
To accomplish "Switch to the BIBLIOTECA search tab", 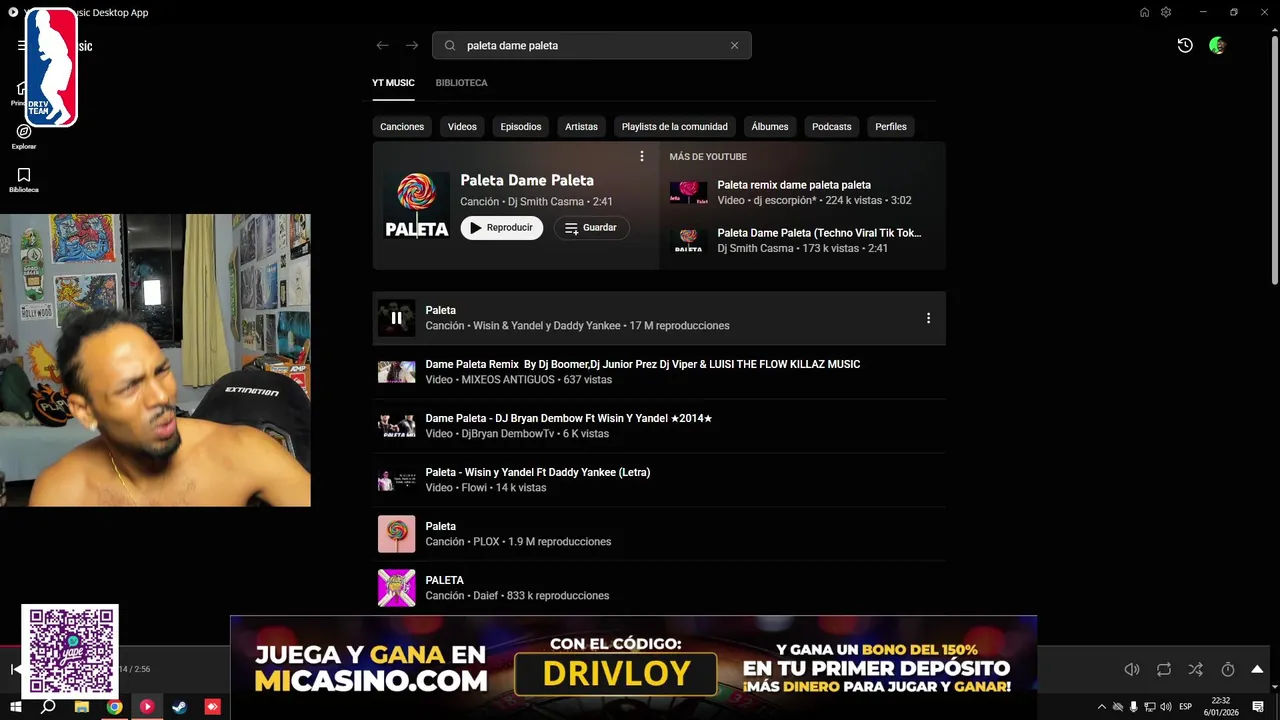I will click(x=461, y=83).
